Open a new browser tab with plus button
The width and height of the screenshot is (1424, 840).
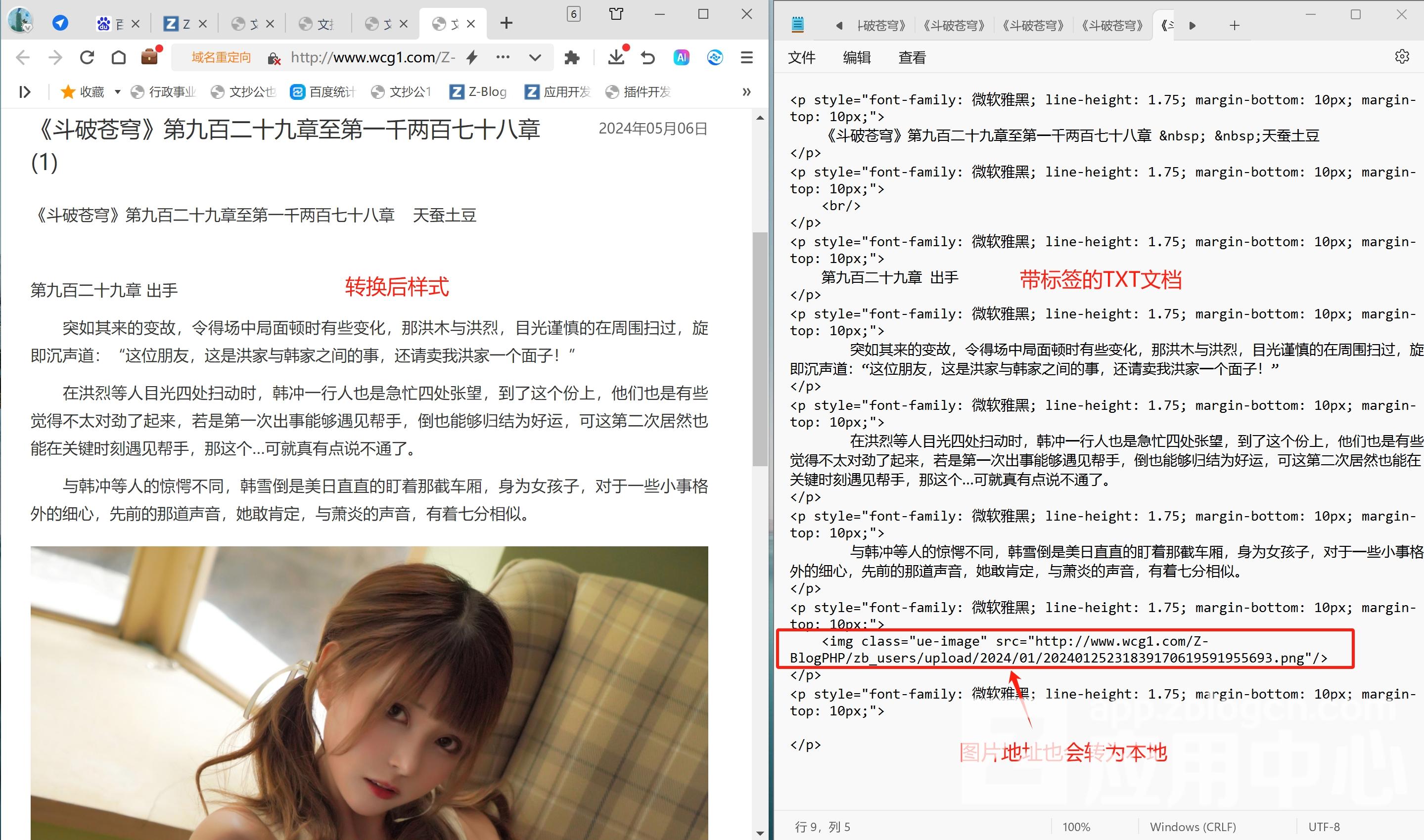(507, 23)
